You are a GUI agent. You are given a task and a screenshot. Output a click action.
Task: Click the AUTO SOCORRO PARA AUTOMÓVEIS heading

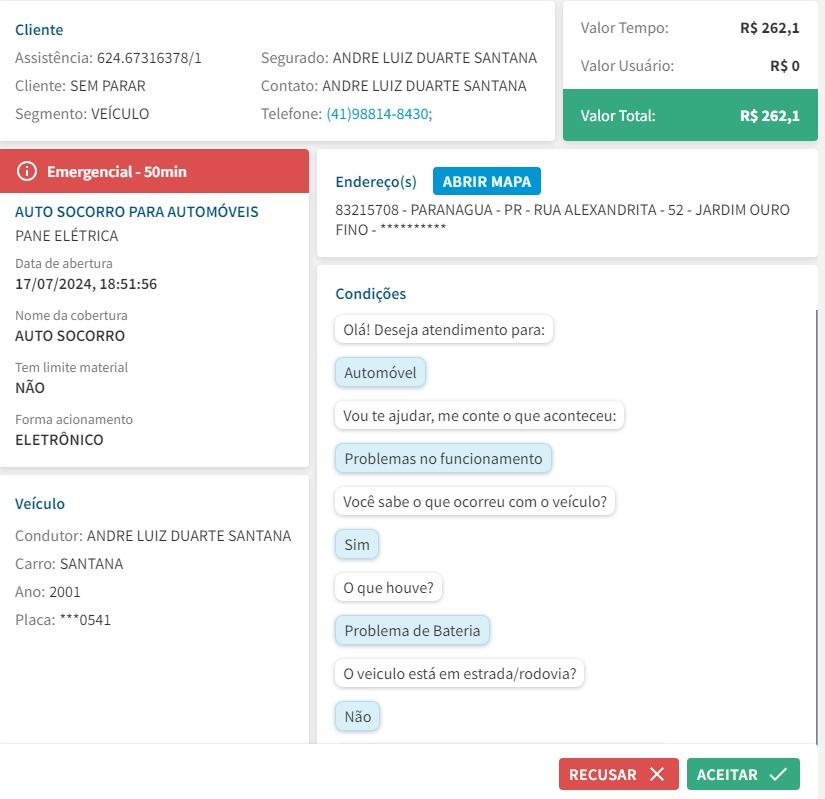pyautogui.click(x=137, y=212)
